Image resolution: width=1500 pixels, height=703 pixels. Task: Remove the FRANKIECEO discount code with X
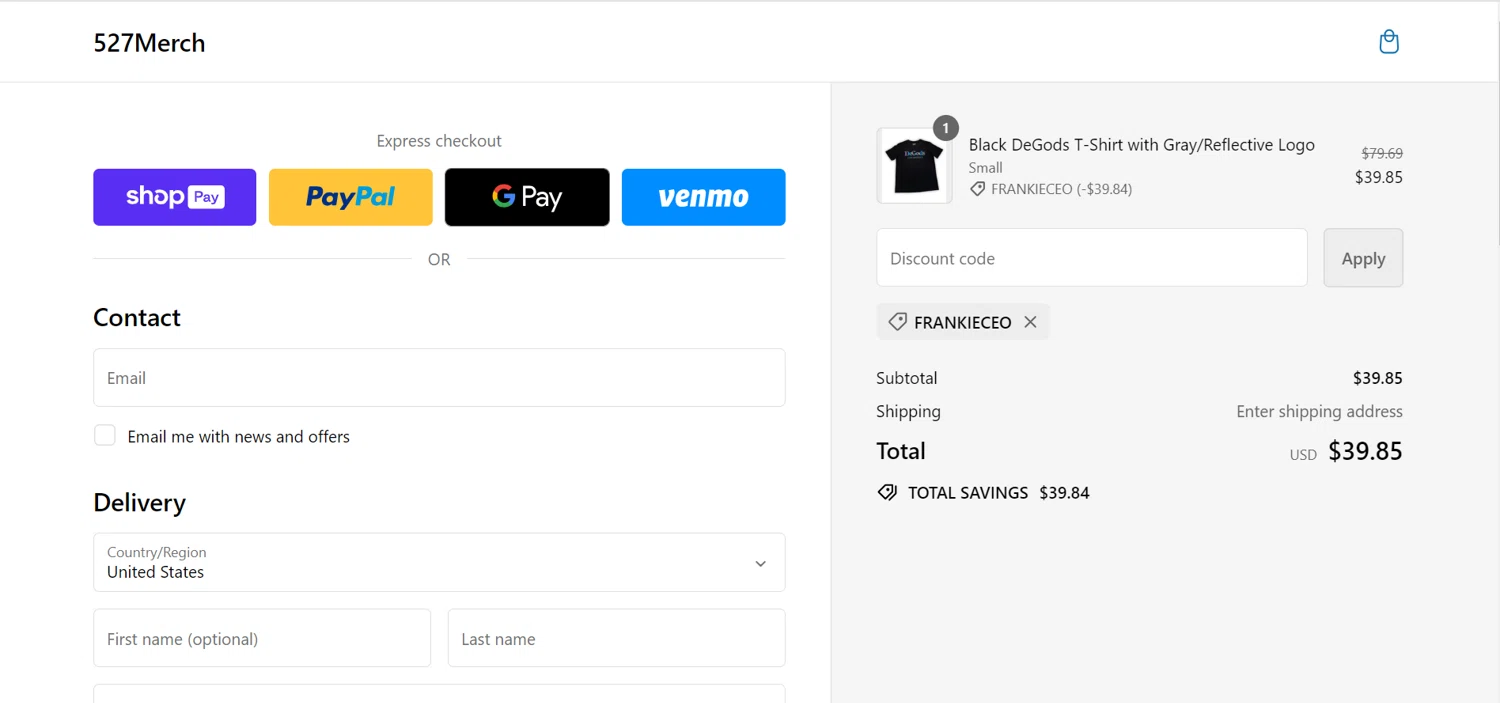[1030, 322]
